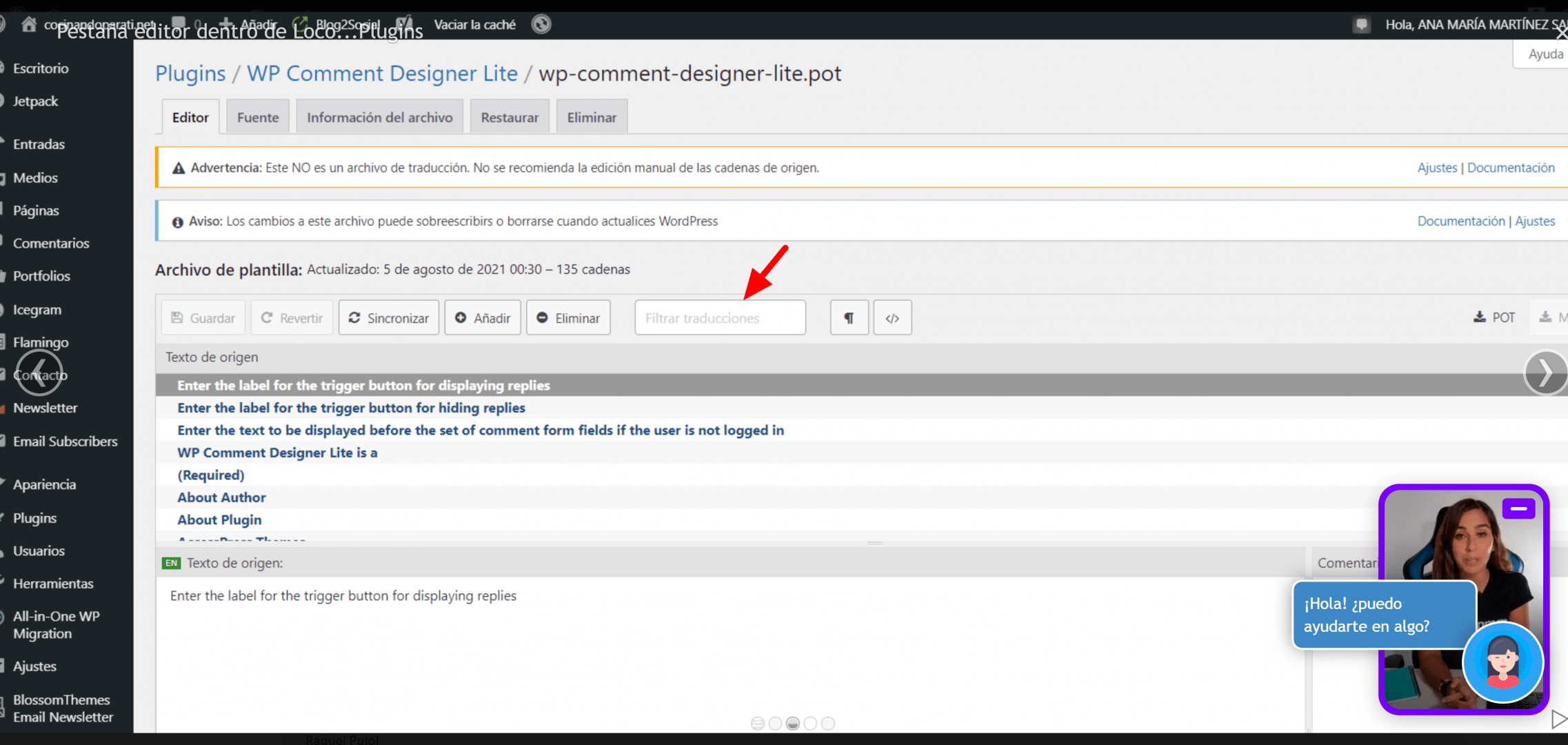Click Documentación link in Advertencia notice
The width and height of the screenshot is (1568, 745).
(1511, 168)
